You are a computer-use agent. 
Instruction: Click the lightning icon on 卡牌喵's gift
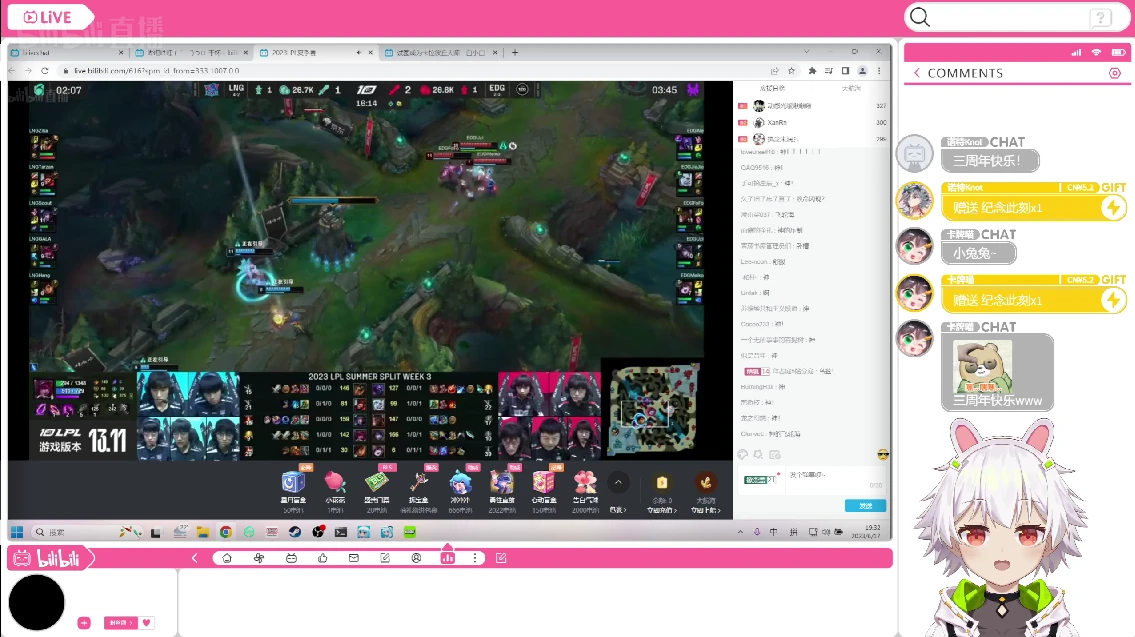pos(1113,300)
